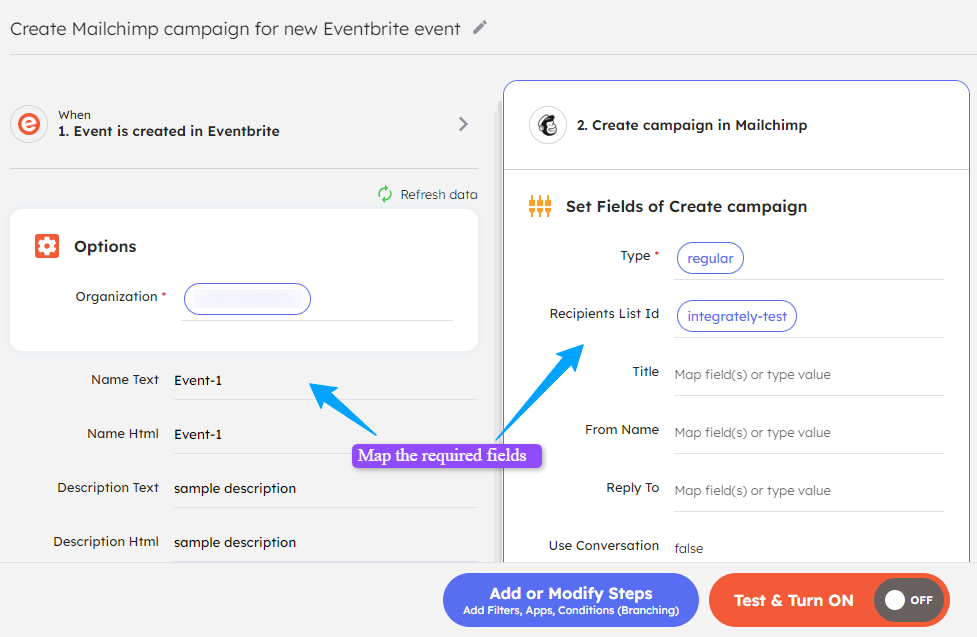
Task: Click the Title input field
Action: [x=807, y=375]
